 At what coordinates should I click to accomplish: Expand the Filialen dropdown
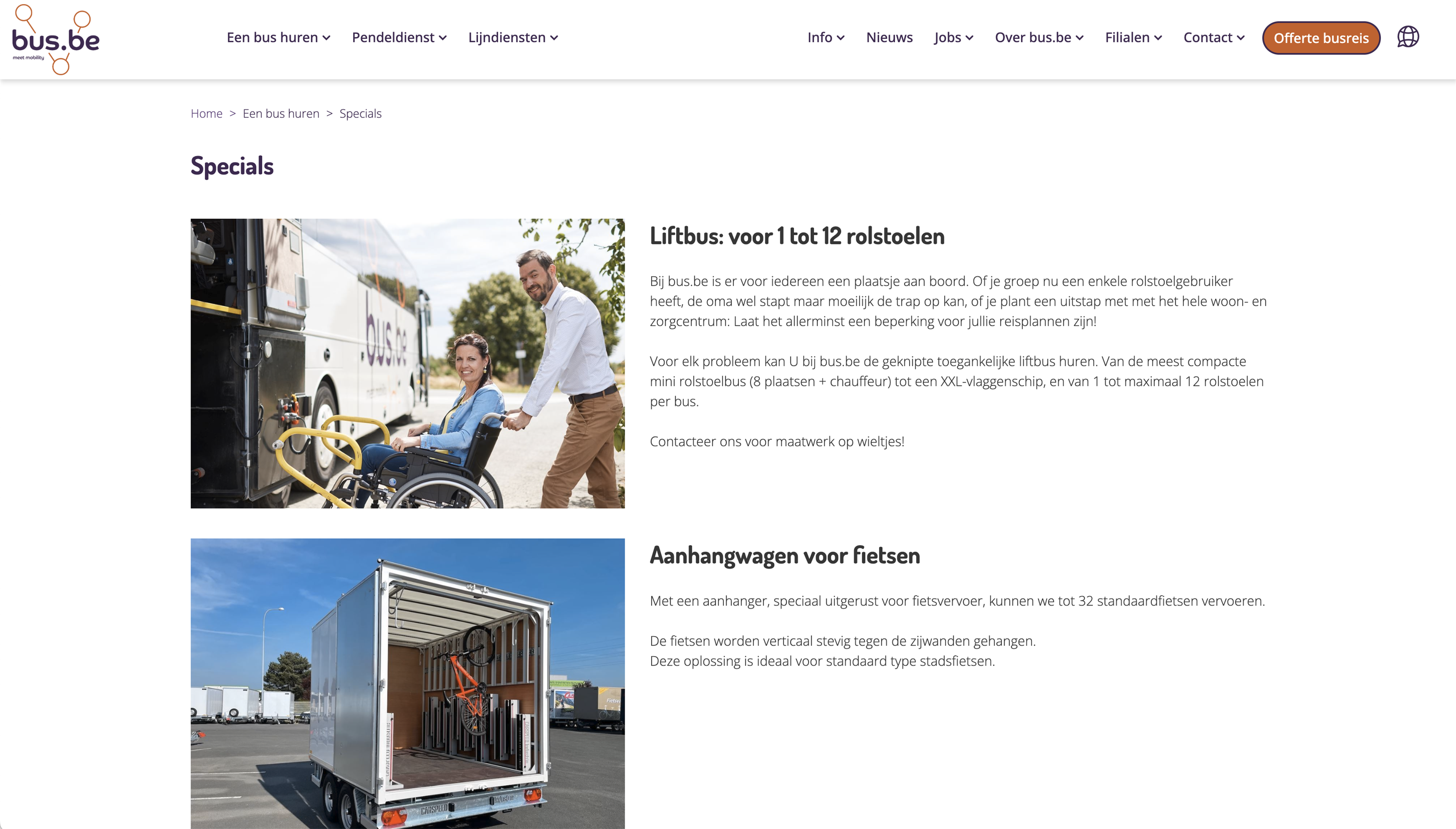click(x=1133, y=38)
